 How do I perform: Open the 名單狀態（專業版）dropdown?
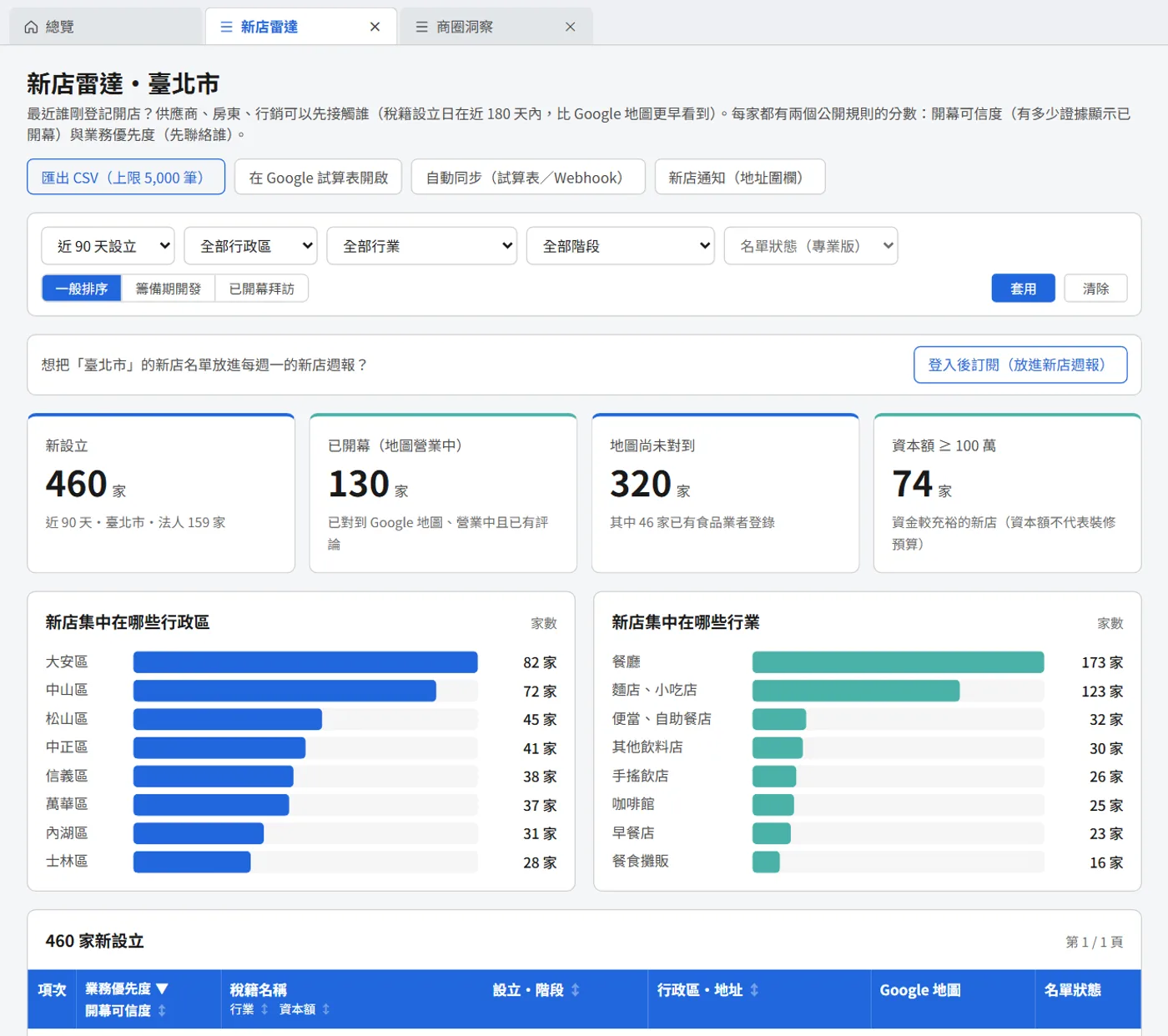(811, 246)
